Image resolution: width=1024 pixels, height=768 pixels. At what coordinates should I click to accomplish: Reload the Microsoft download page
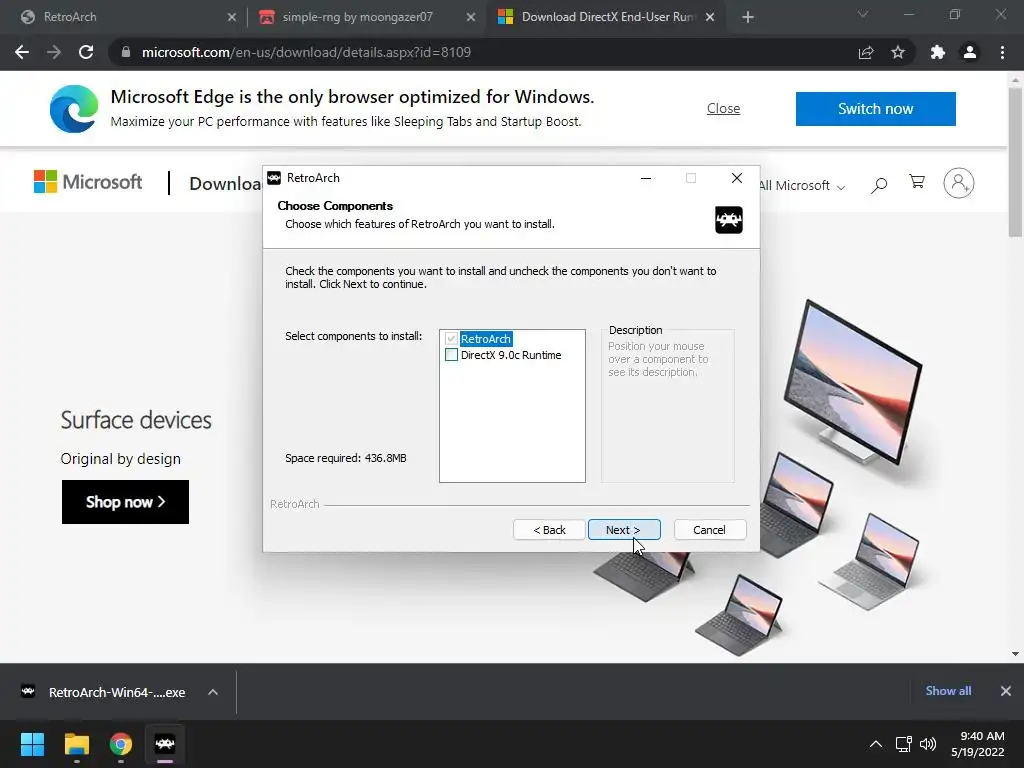(x=86, y=52)
